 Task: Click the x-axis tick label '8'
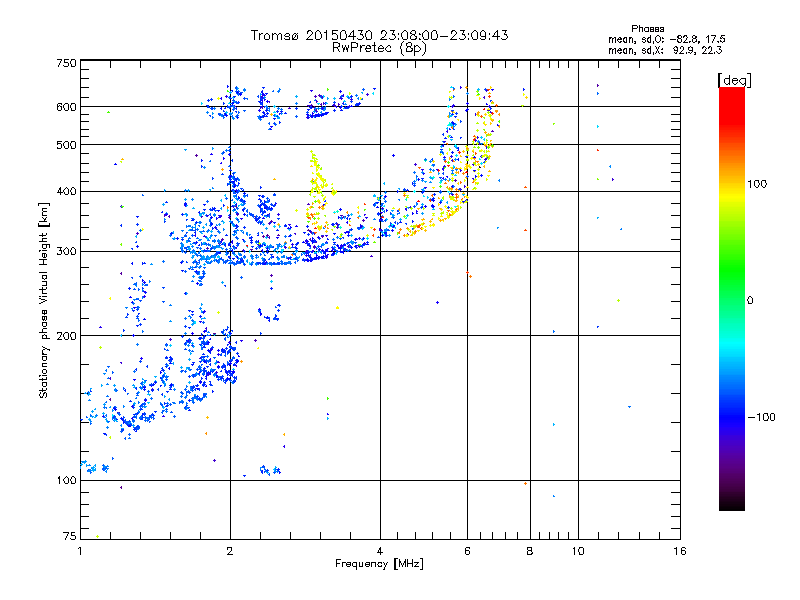(530, 551)
